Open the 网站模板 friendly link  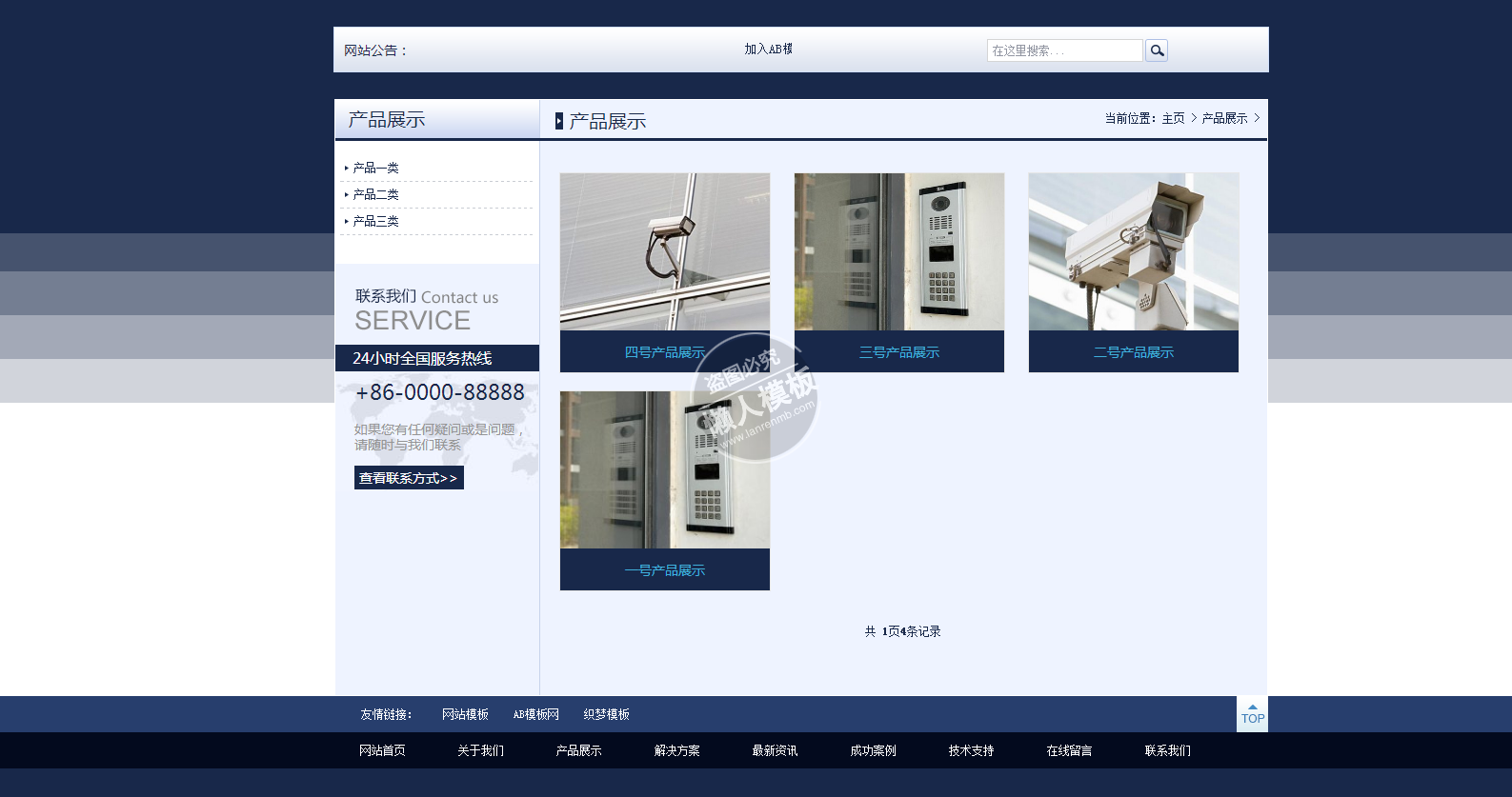point(465,715)
